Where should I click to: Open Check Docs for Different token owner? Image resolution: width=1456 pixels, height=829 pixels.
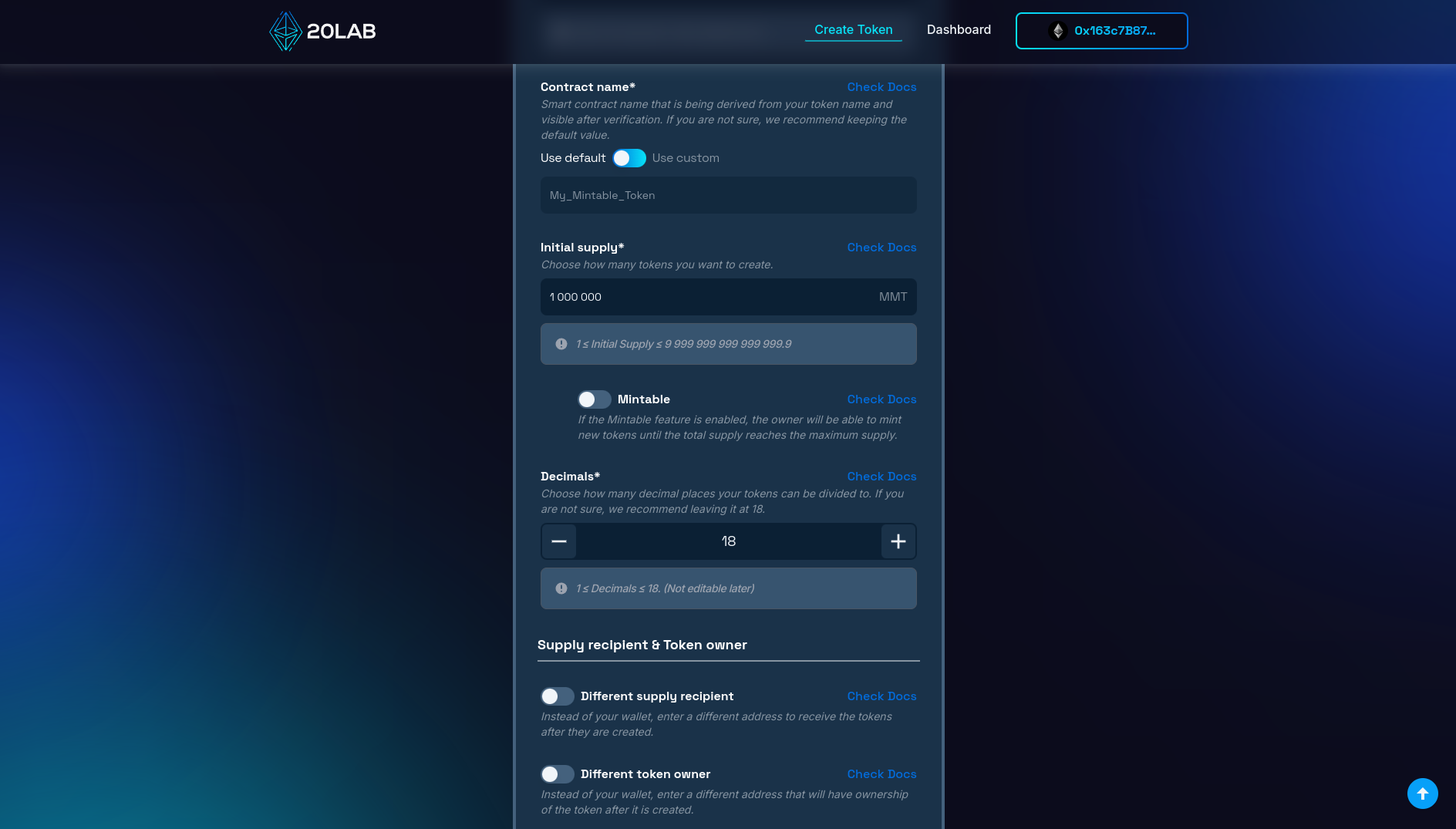tap(881, 774)
